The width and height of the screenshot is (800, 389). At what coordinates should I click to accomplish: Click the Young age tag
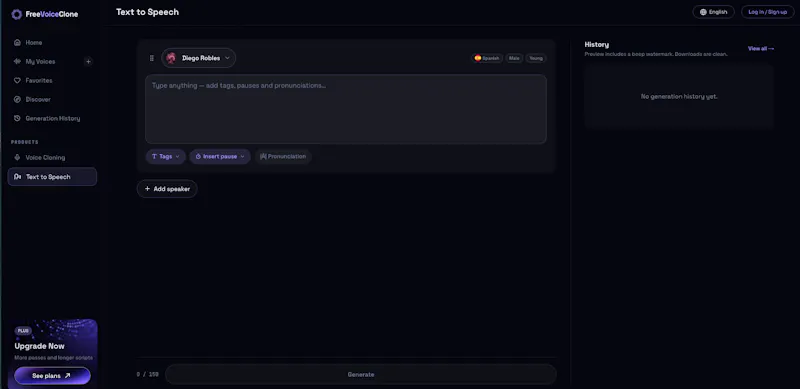tap(536, 58)
